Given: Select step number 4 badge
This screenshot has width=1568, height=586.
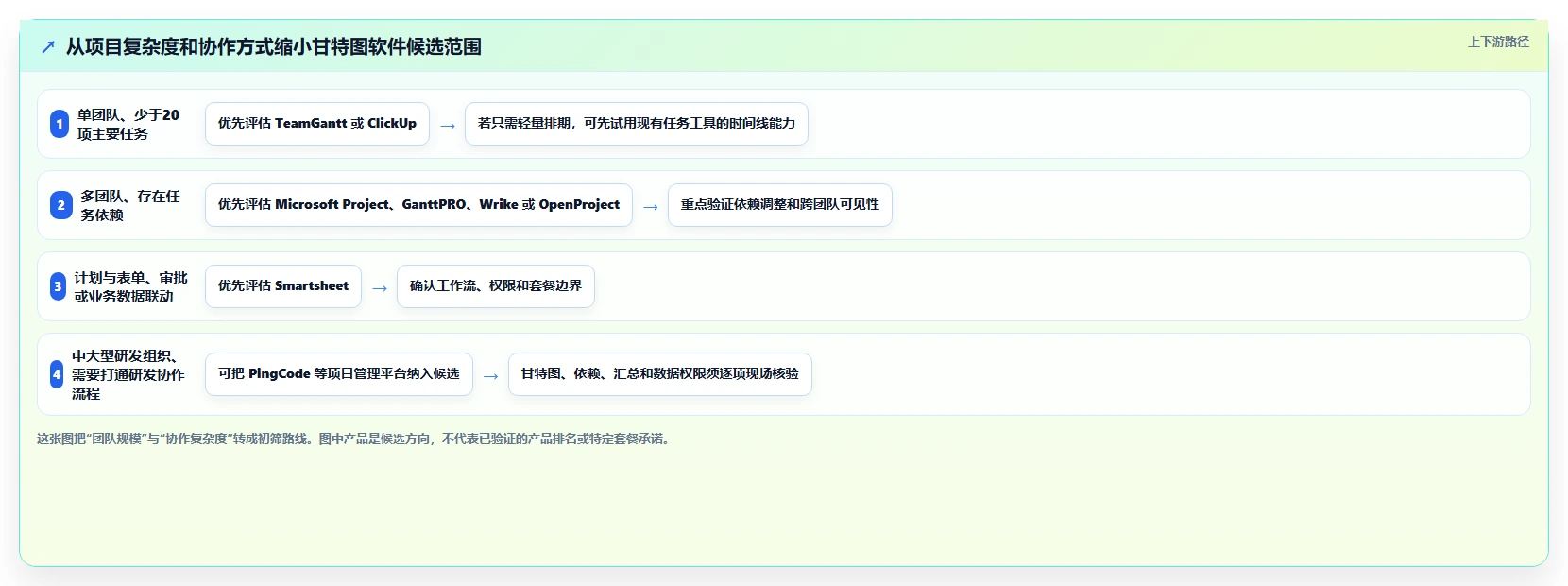Looking at the screenshot, I should point(57,374).
